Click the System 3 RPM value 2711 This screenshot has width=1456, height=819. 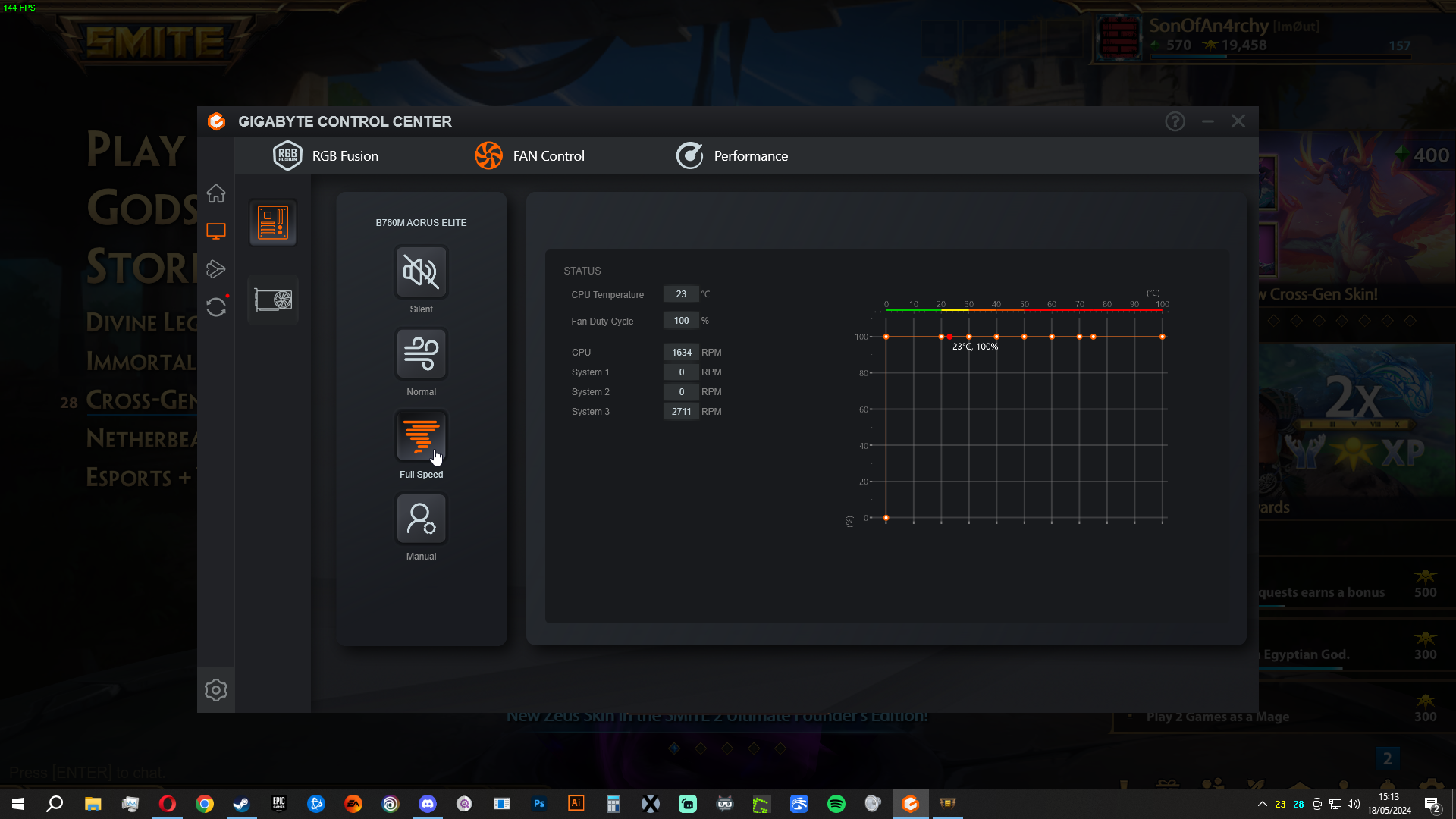pyautogui.click(x=681, y=412)
